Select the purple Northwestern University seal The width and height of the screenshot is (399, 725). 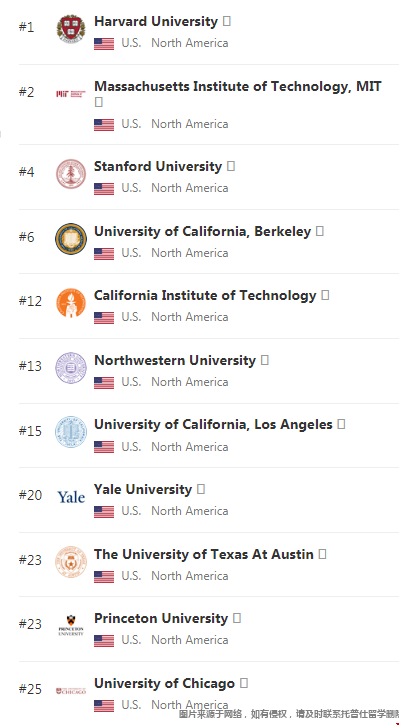pyautogui.click(x=71, y=368)
